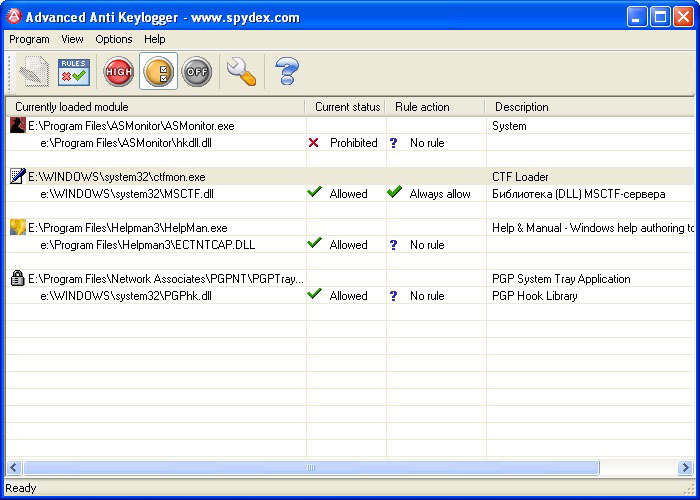
Task: Click the Библиотека (DLL) MSCTF-сервера description
Action: [x=579, y=194]
